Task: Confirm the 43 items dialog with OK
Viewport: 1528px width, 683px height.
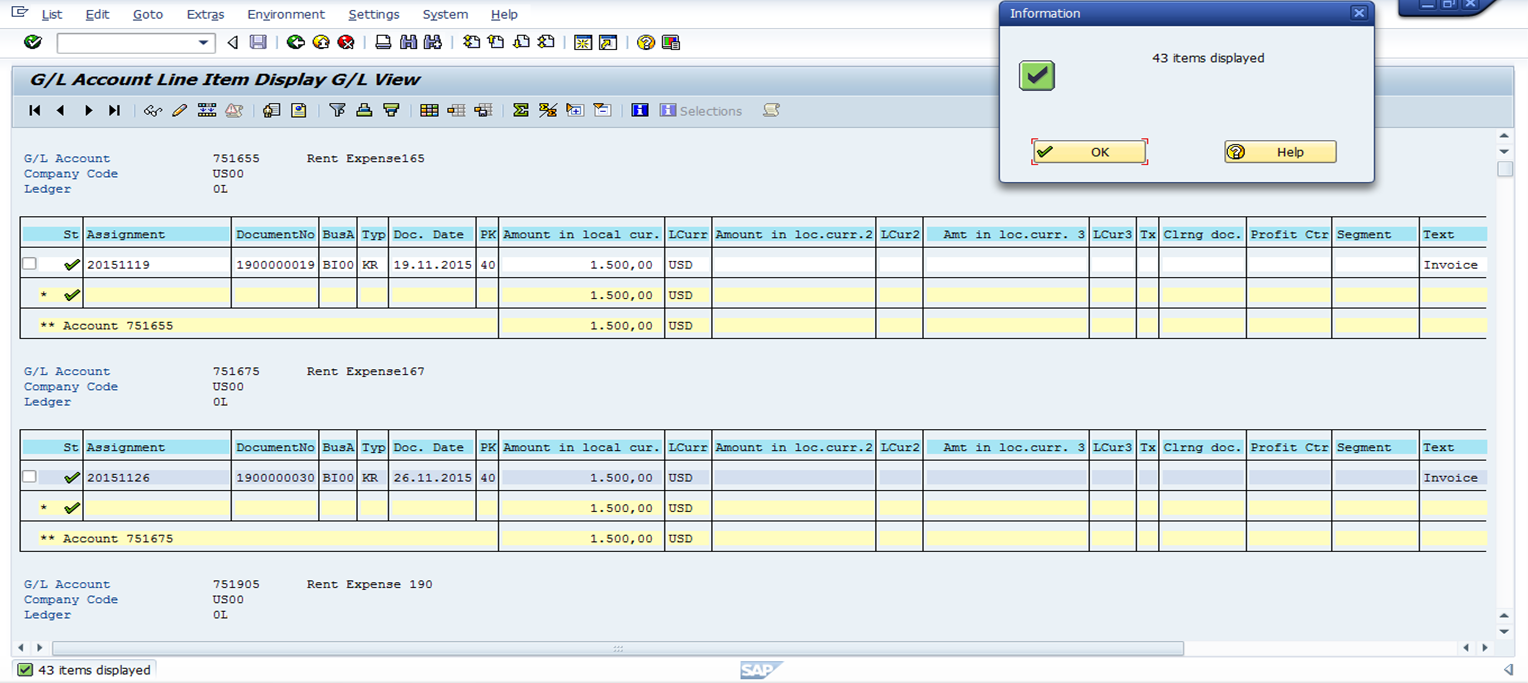Action: [x=1089, y=151]
